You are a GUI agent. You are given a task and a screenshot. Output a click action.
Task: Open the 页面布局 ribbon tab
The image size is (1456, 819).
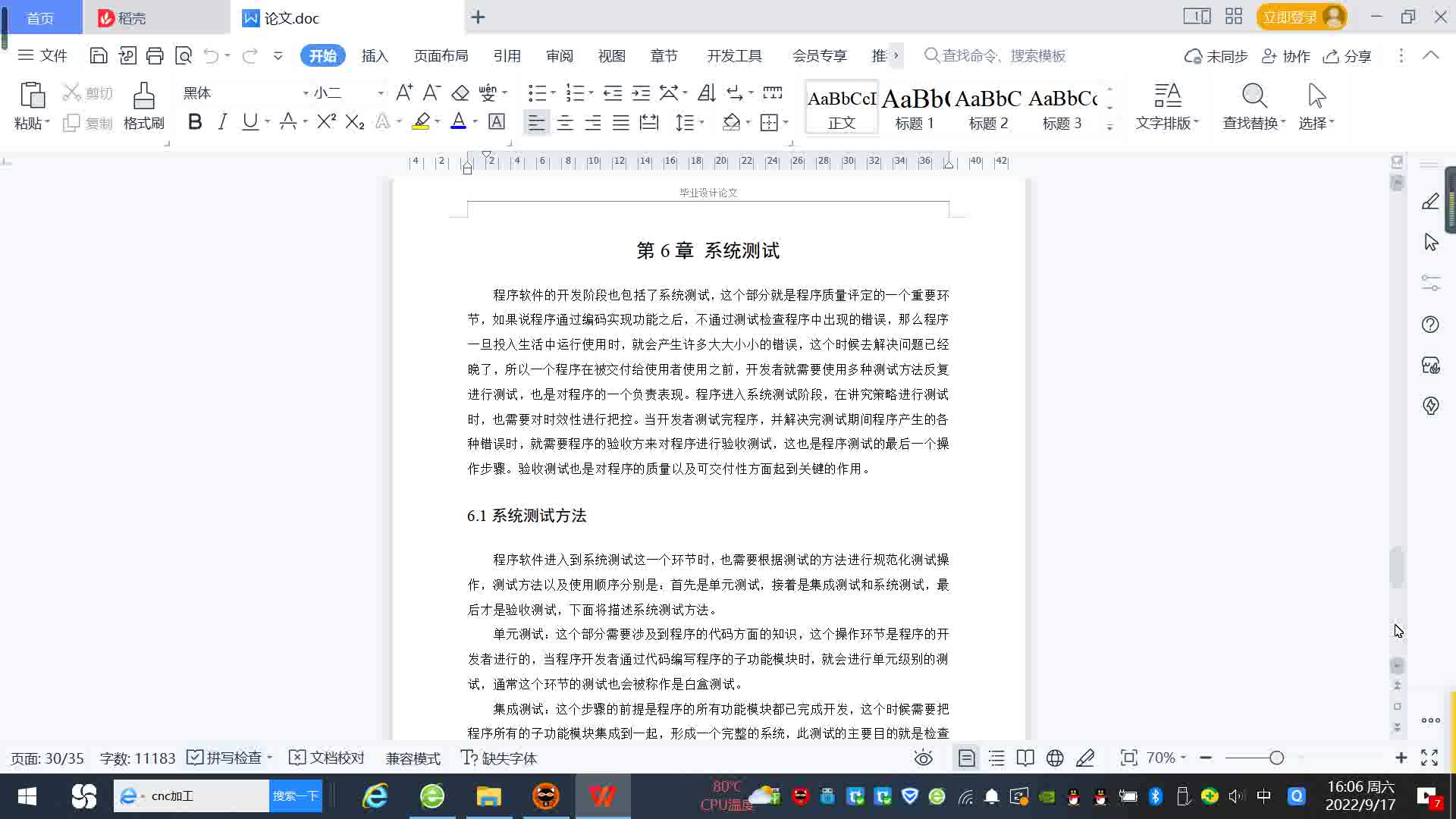[x=441, y=55]
